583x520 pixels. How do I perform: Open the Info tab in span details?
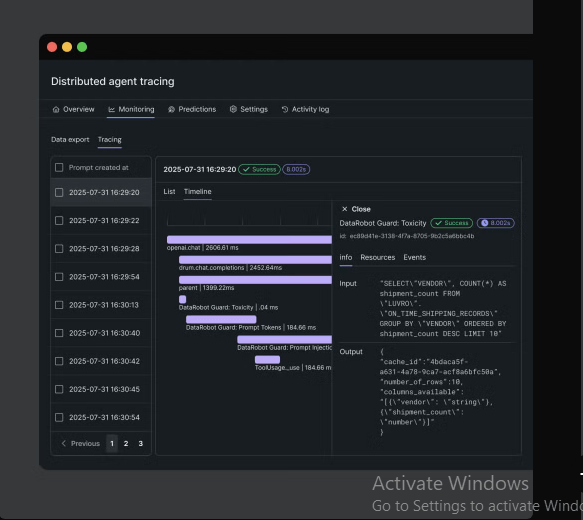point(346,257)
